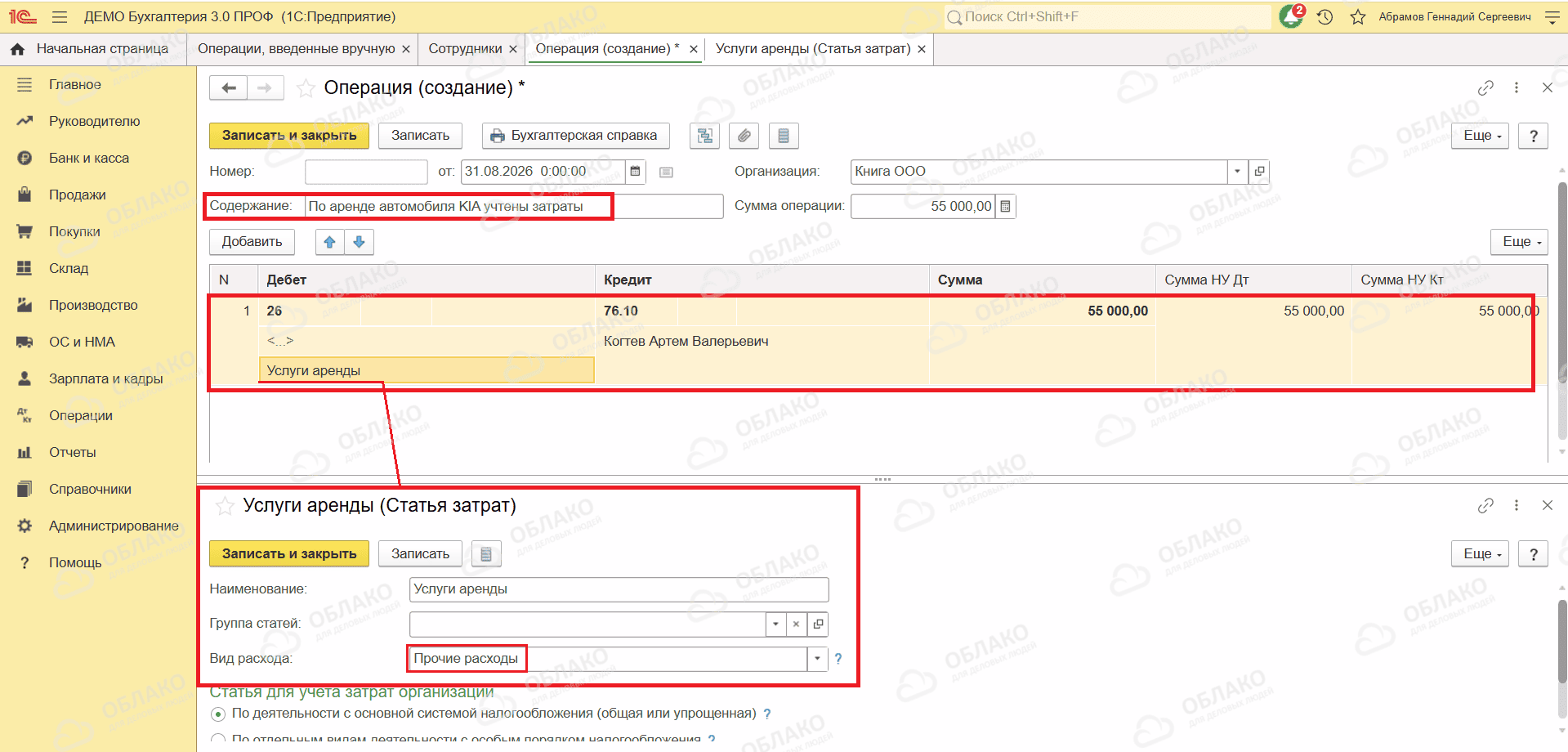Close the Сотрудники tab
The width and height of the screenshot is (1568, 752).
[x=513, y=49]
